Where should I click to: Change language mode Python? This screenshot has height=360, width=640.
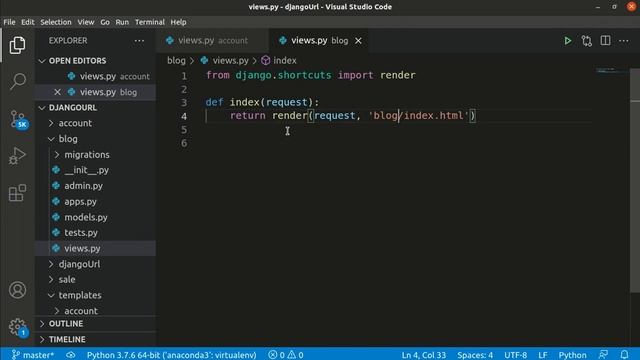(572, 355)
